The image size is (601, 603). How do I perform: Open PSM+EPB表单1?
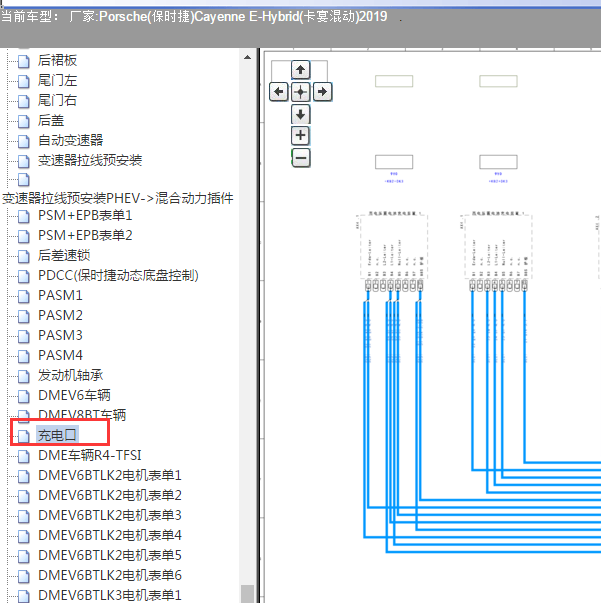point(85,215)
